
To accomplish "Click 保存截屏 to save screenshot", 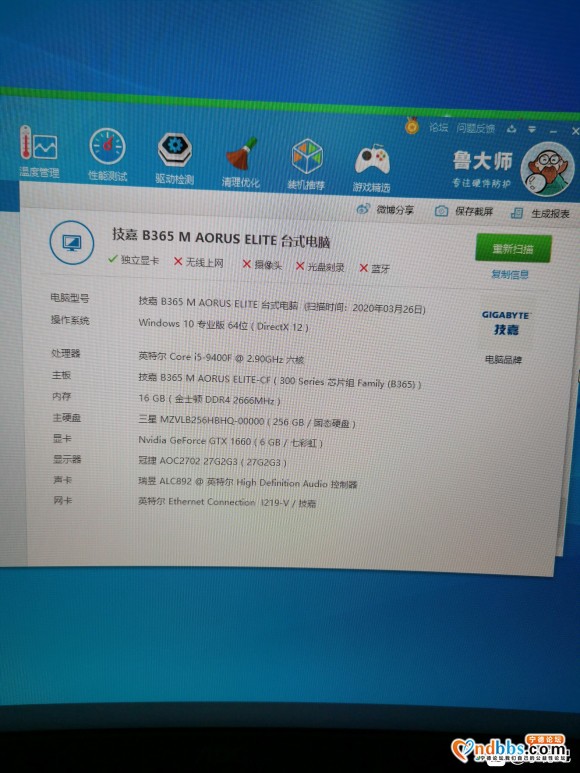I will click(x=464, y=211).
